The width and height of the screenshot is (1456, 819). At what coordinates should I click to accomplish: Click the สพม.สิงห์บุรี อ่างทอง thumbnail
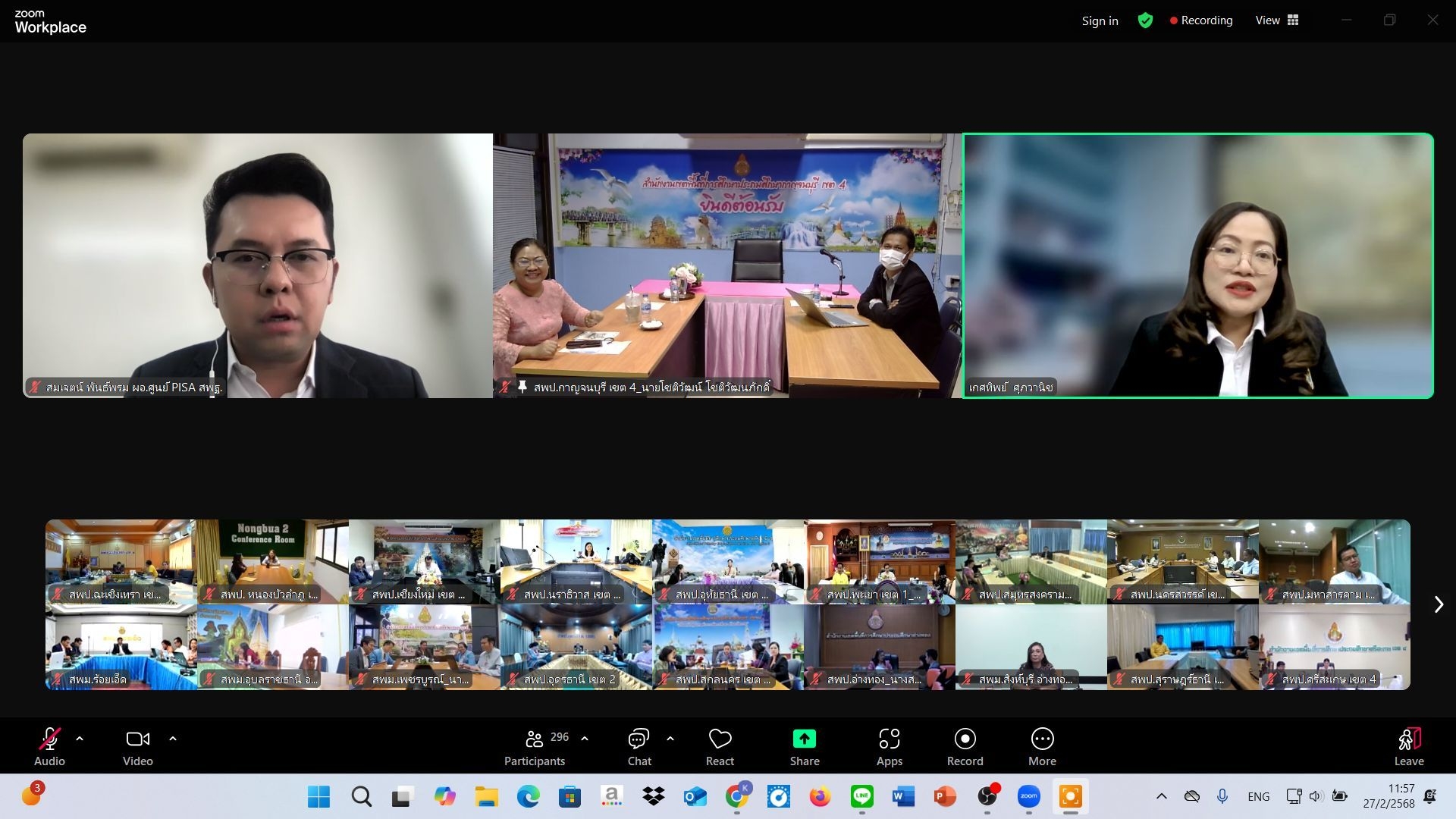[1031, 647]
